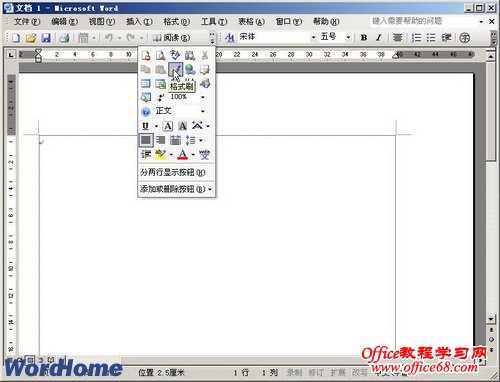This screenshot has height=382, width=500.
Task: Open the 表格 menu
Action: pyautogui.click(x=251, y=22)
